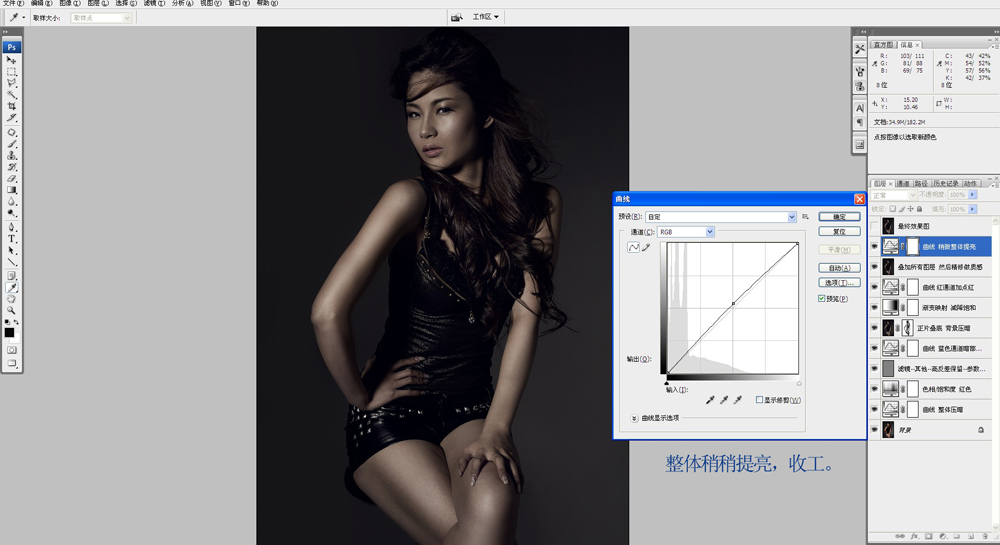Viewport: 1000px width, 545px height.
Task: Click the 自动 auto button
Action: pyautogui.click(x=839, y=268)
